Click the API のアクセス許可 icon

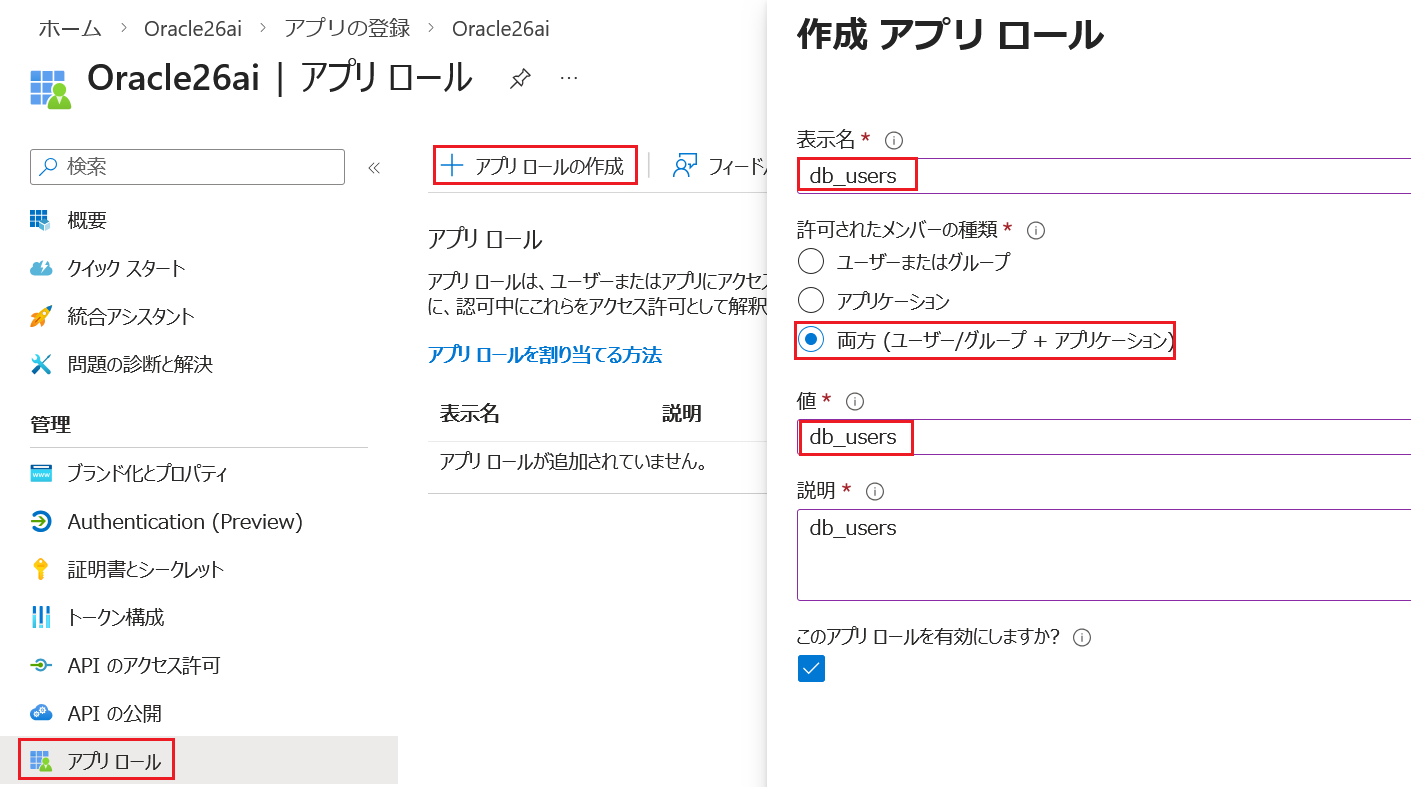pos(40,665)
